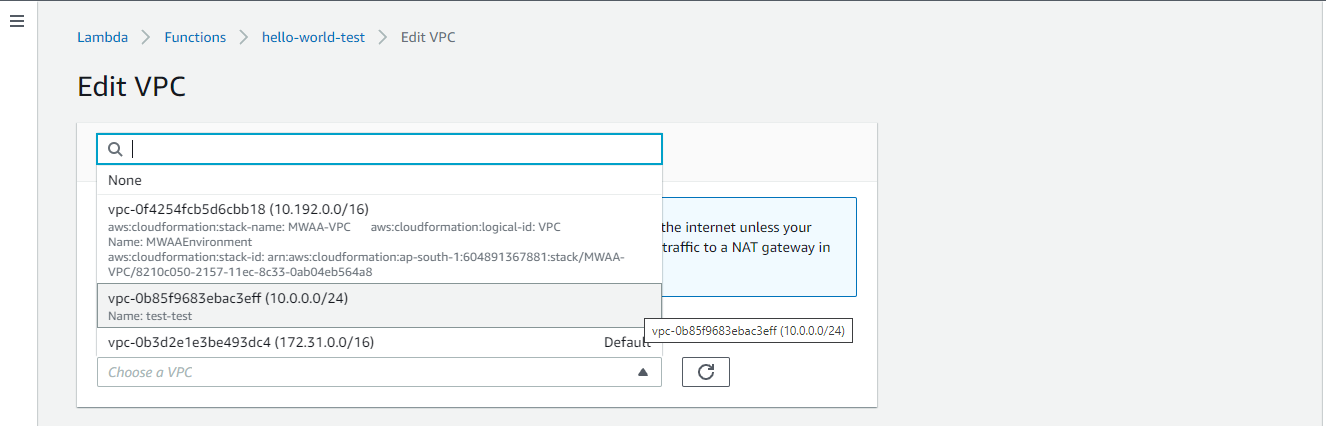
Task: Click the Edit VPC breadcrumb item
Action: pyautogui.click(x=428, y=37)
